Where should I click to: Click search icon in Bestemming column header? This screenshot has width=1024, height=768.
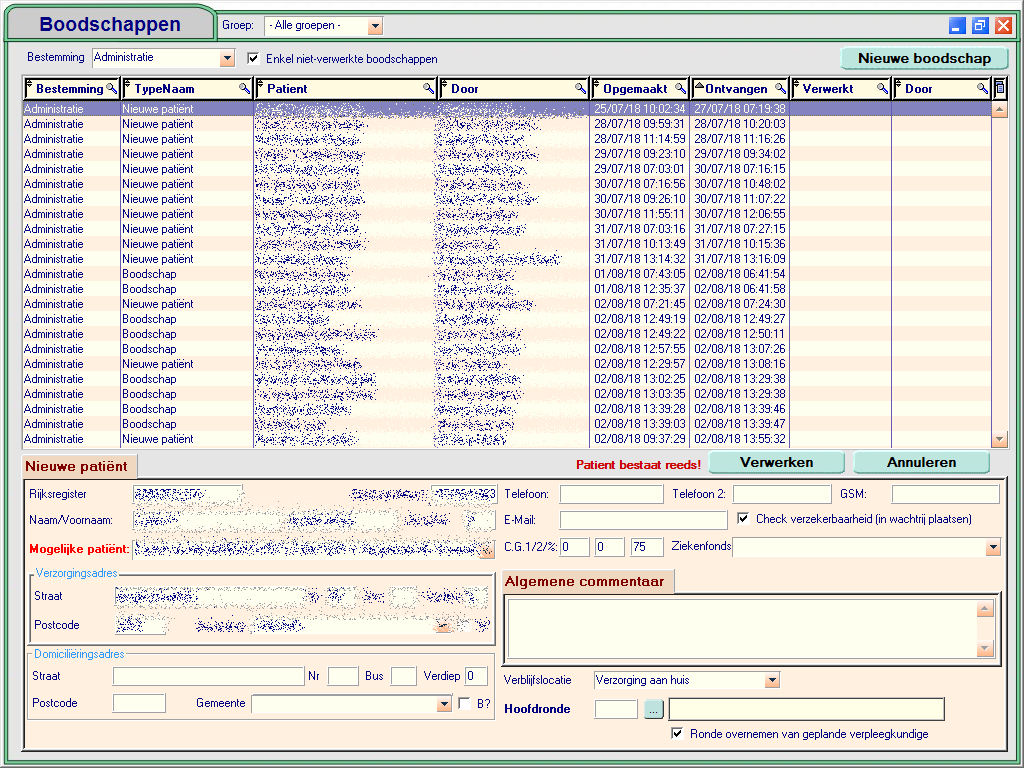pyautogui.click(x=112, y=89)
